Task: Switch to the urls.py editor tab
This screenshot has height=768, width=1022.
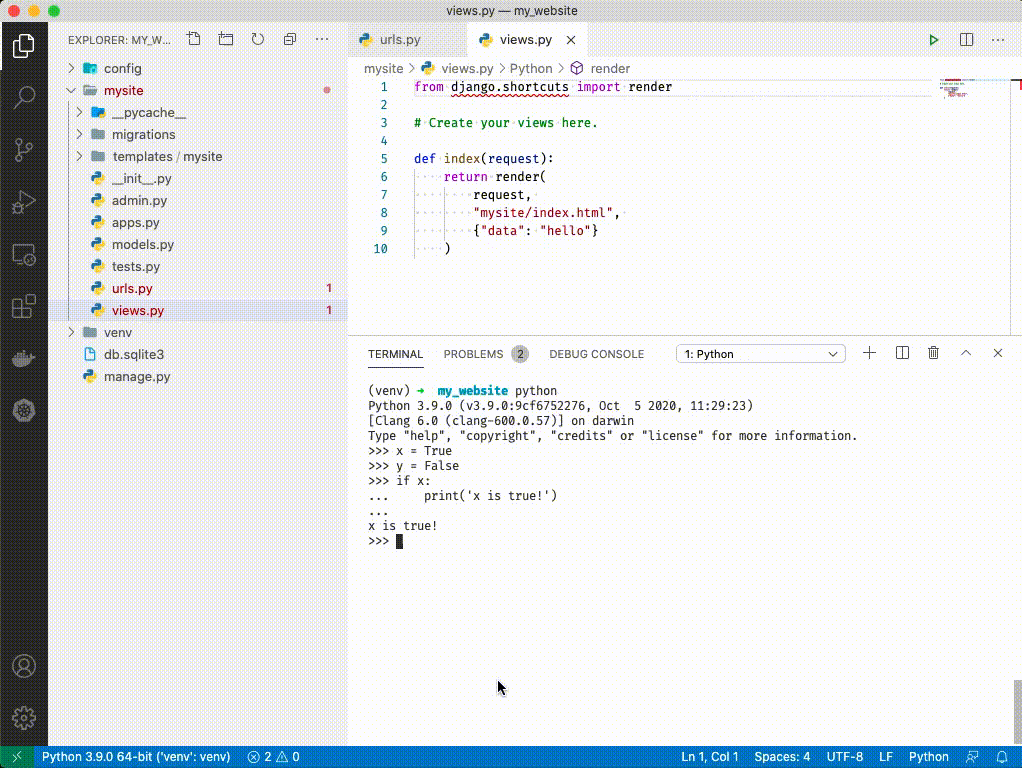Action: coord(399,40)
